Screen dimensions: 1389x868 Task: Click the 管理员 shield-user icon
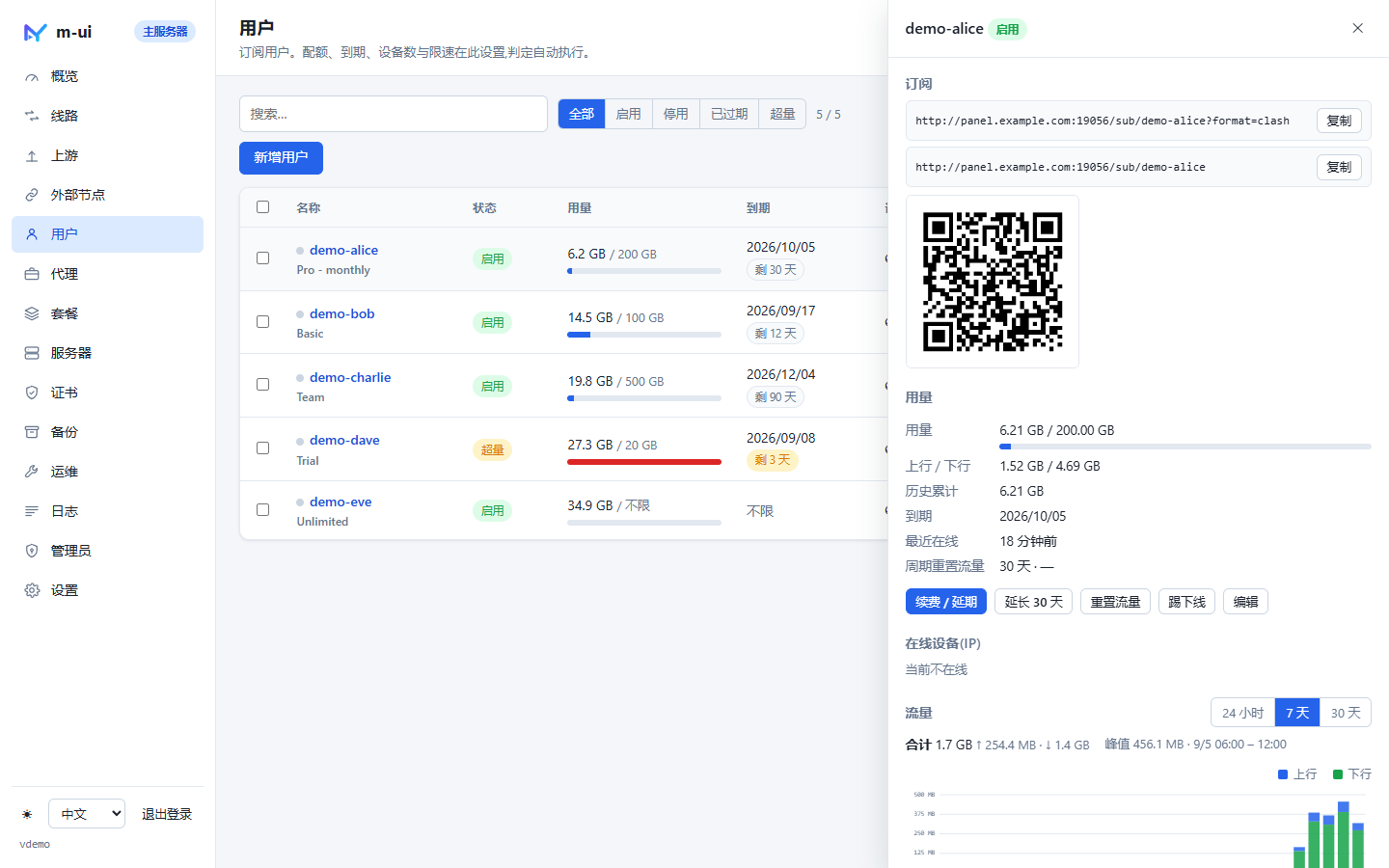click(32, 551)
